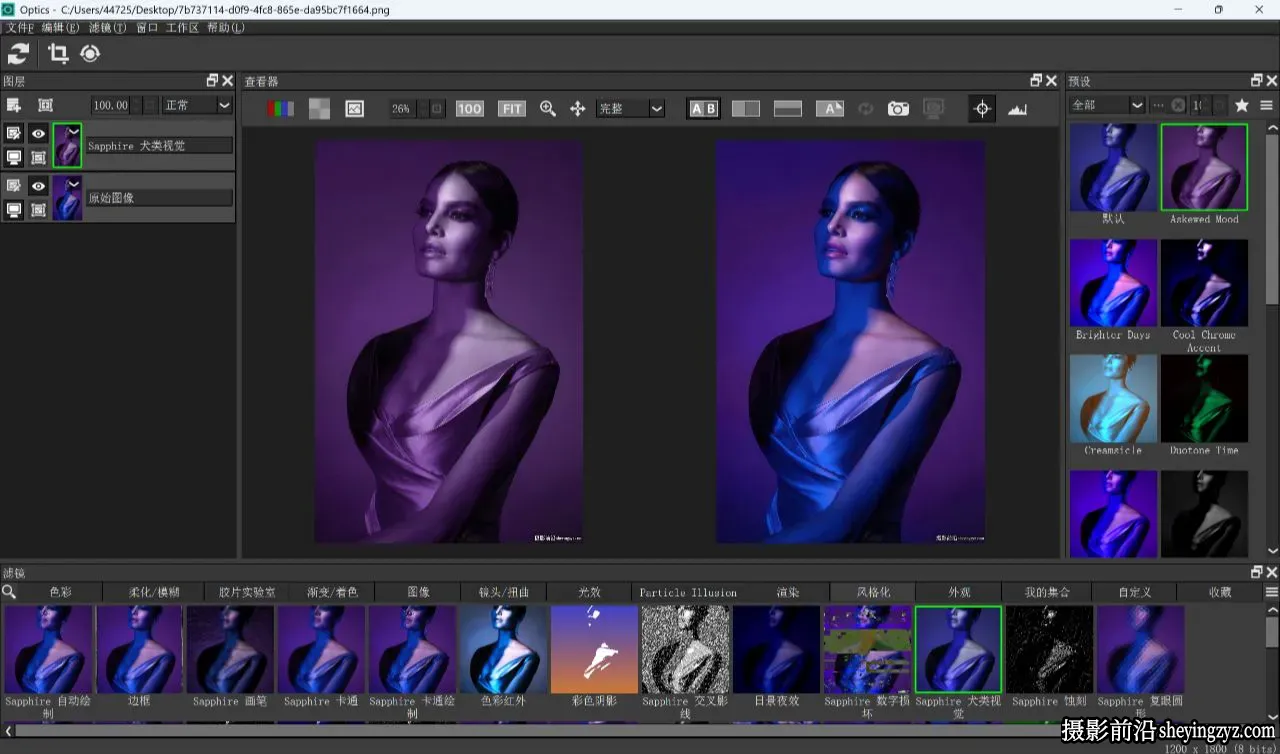
Task: Open the blend mode dropdown showing 正常
Action: (197, 105)
